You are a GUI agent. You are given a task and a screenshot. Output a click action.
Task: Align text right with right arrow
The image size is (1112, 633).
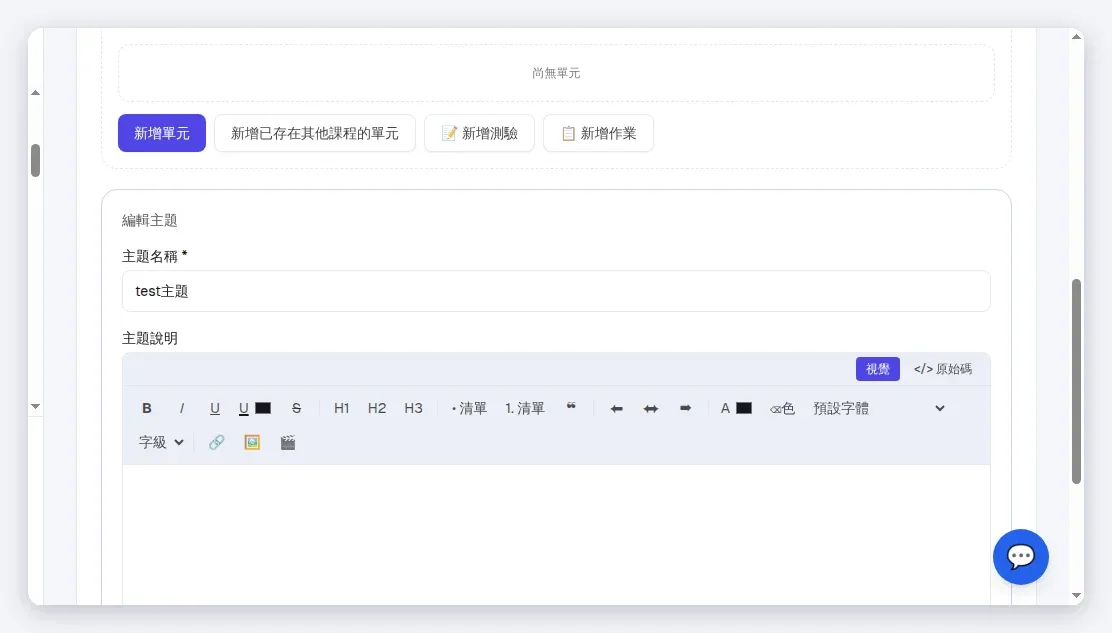(x=685, y=408)
